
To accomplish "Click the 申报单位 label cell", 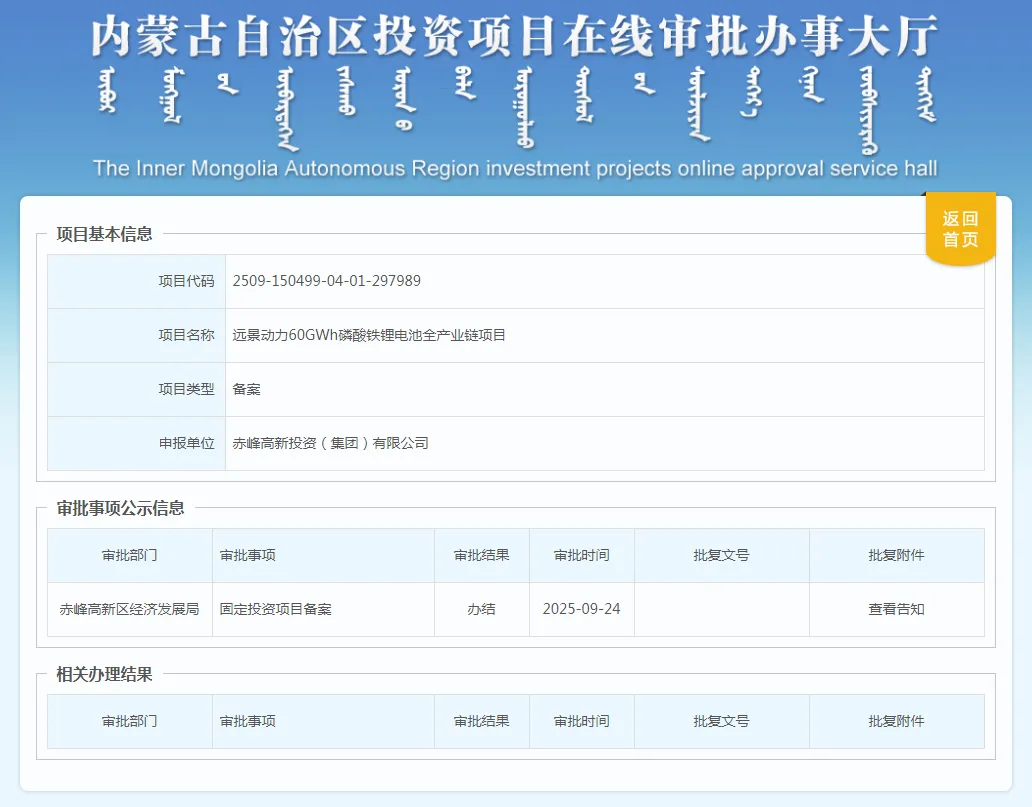I will click(136, 443).
